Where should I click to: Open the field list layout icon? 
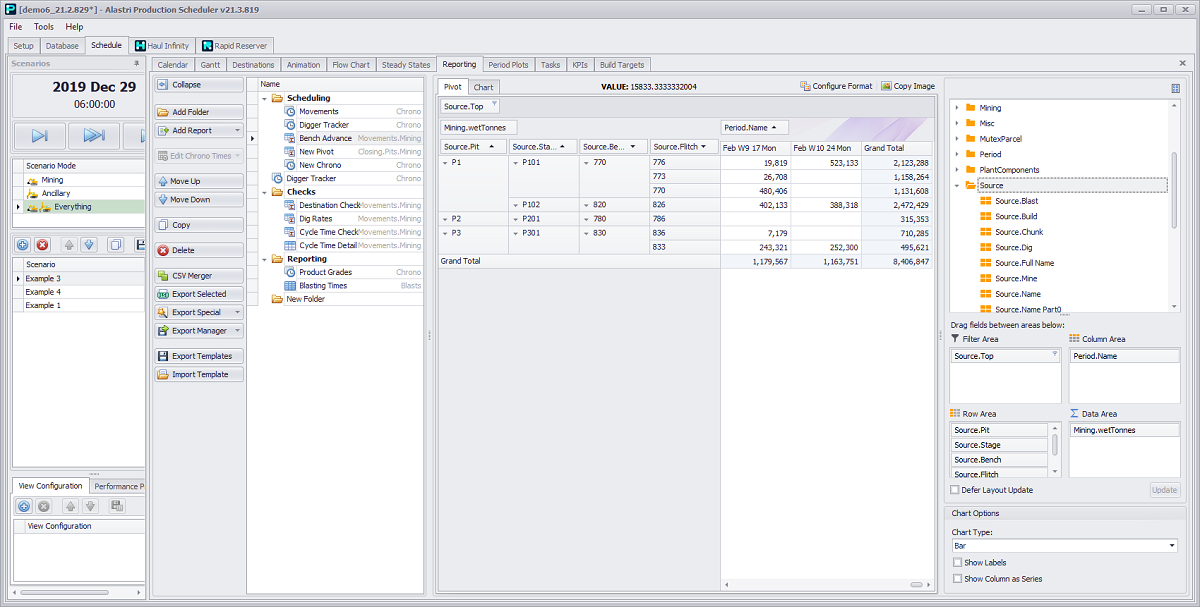[x=1175, y=88]
